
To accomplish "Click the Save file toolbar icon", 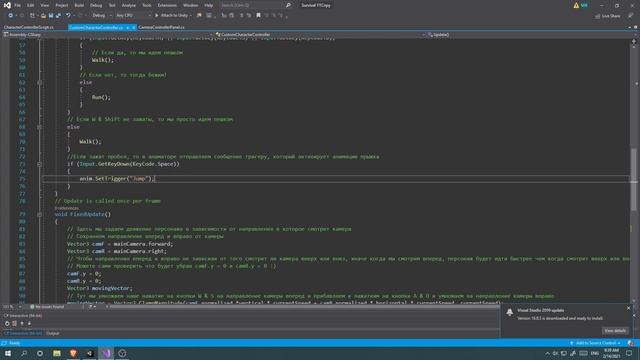I will tap(51, 16).
